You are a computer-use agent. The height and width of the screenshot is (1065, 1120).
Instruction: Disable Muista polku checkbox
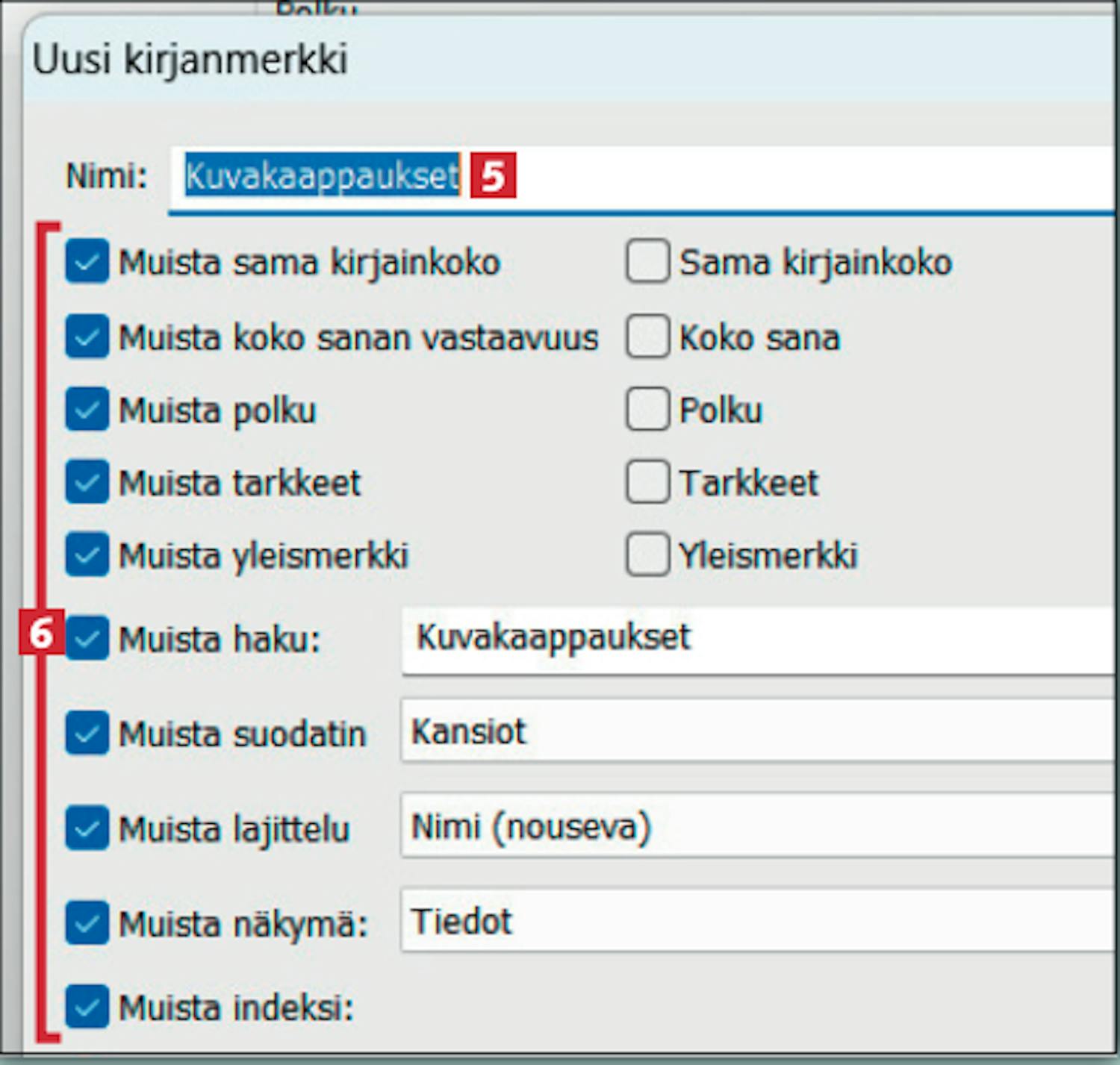coord(87,410)
